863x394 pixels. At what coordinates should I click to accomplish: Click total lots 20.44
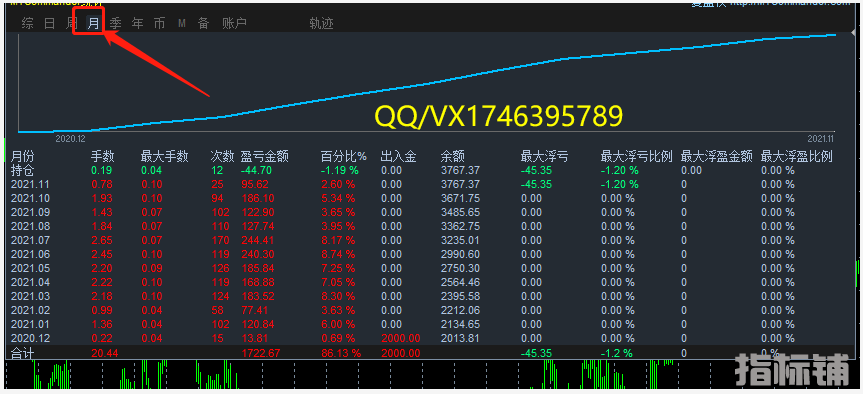tap(105, 353)
